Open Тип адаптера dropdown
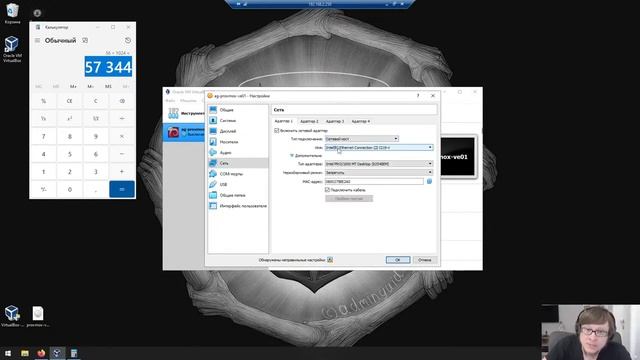 coord(379,164)
